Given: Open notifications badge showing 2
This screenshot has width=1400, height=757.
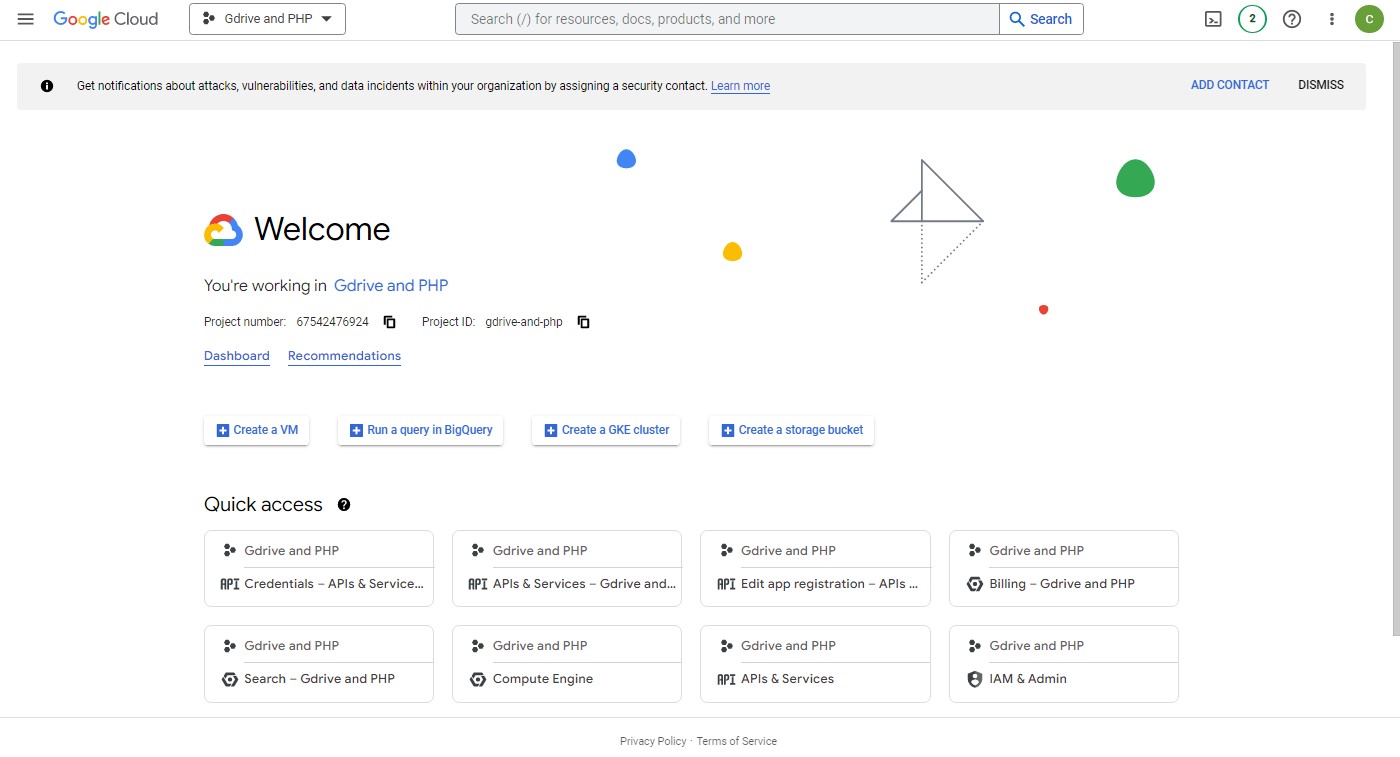Looking at the screenshot, I should click(x=1252, y=19).
